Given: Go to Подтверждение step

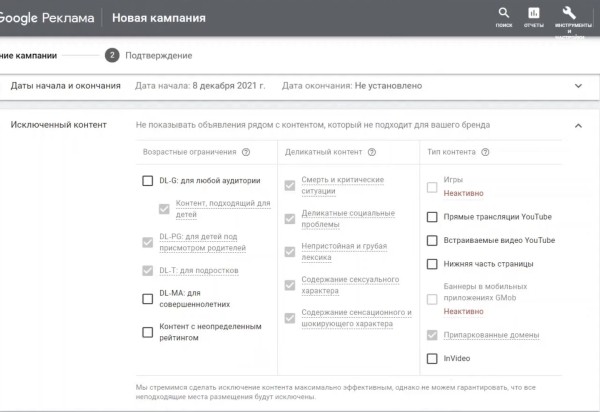Looking at the screenshot, I should [159, 55].
